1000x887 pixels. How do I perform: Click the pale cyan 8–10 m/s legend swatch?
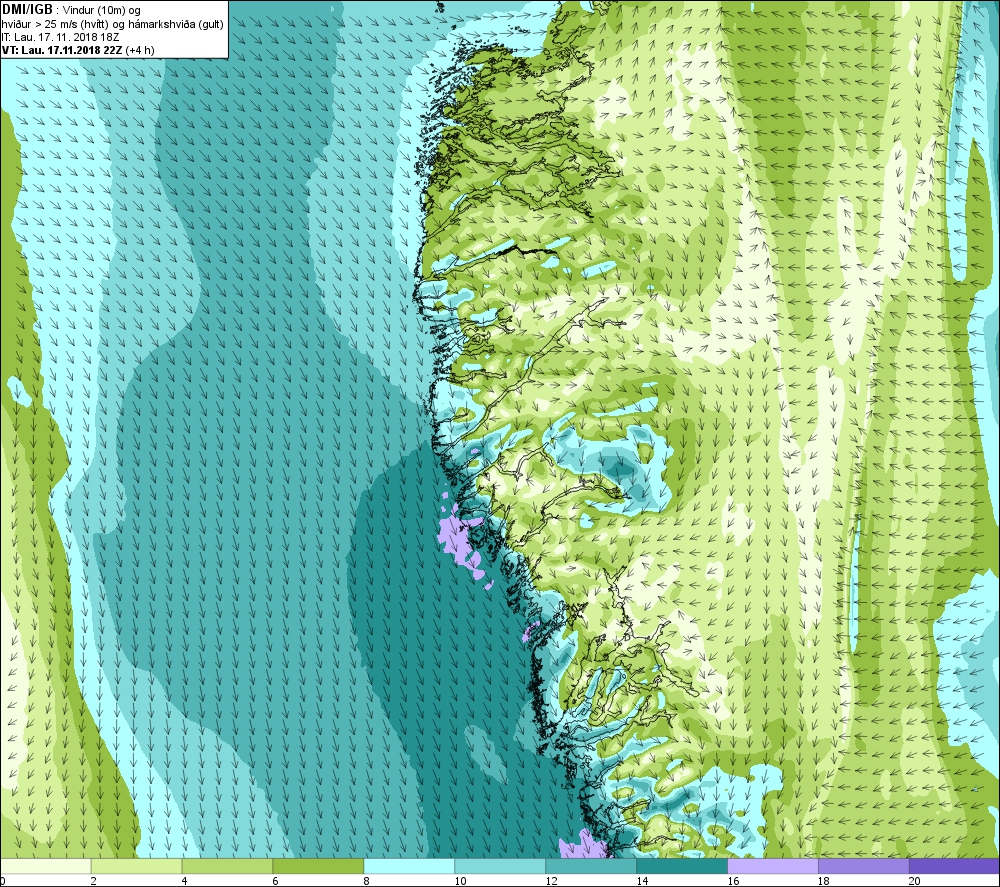click(409, 866)
